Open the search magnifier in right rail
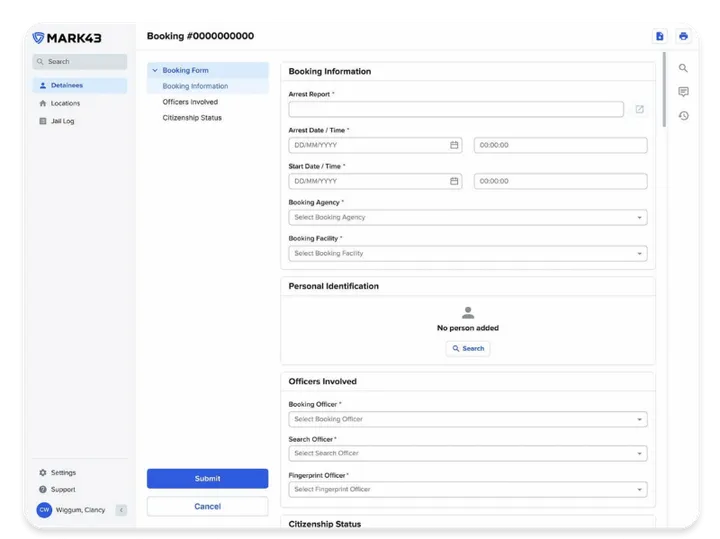The width and height of the screenshot is (720, 539). pyautogui.click(x=683, y=68)
